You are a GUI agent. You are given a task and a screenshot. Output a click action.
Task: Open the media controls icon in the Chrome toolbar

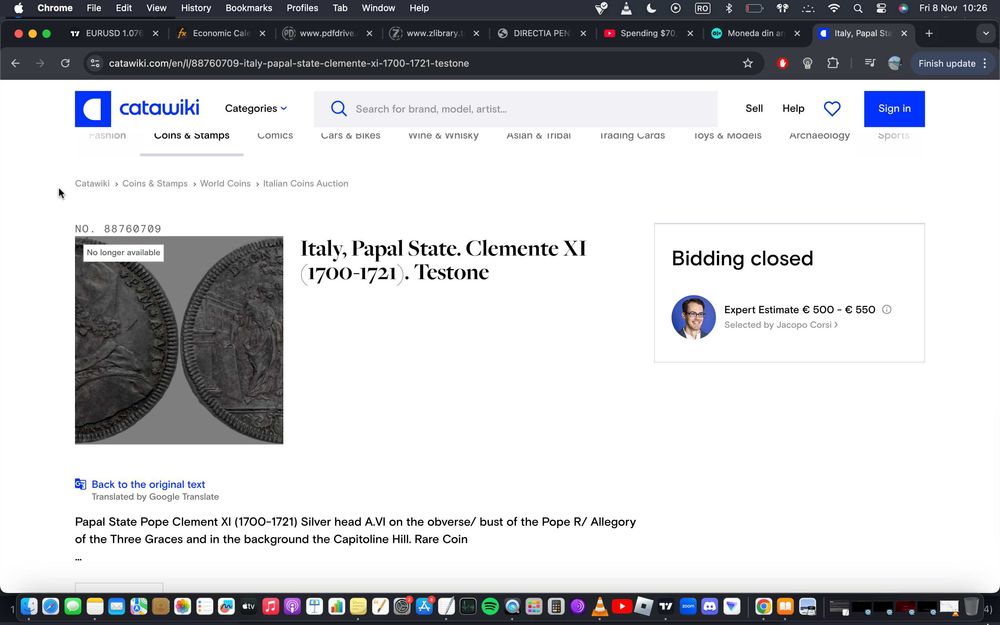(x=870, y=63)
